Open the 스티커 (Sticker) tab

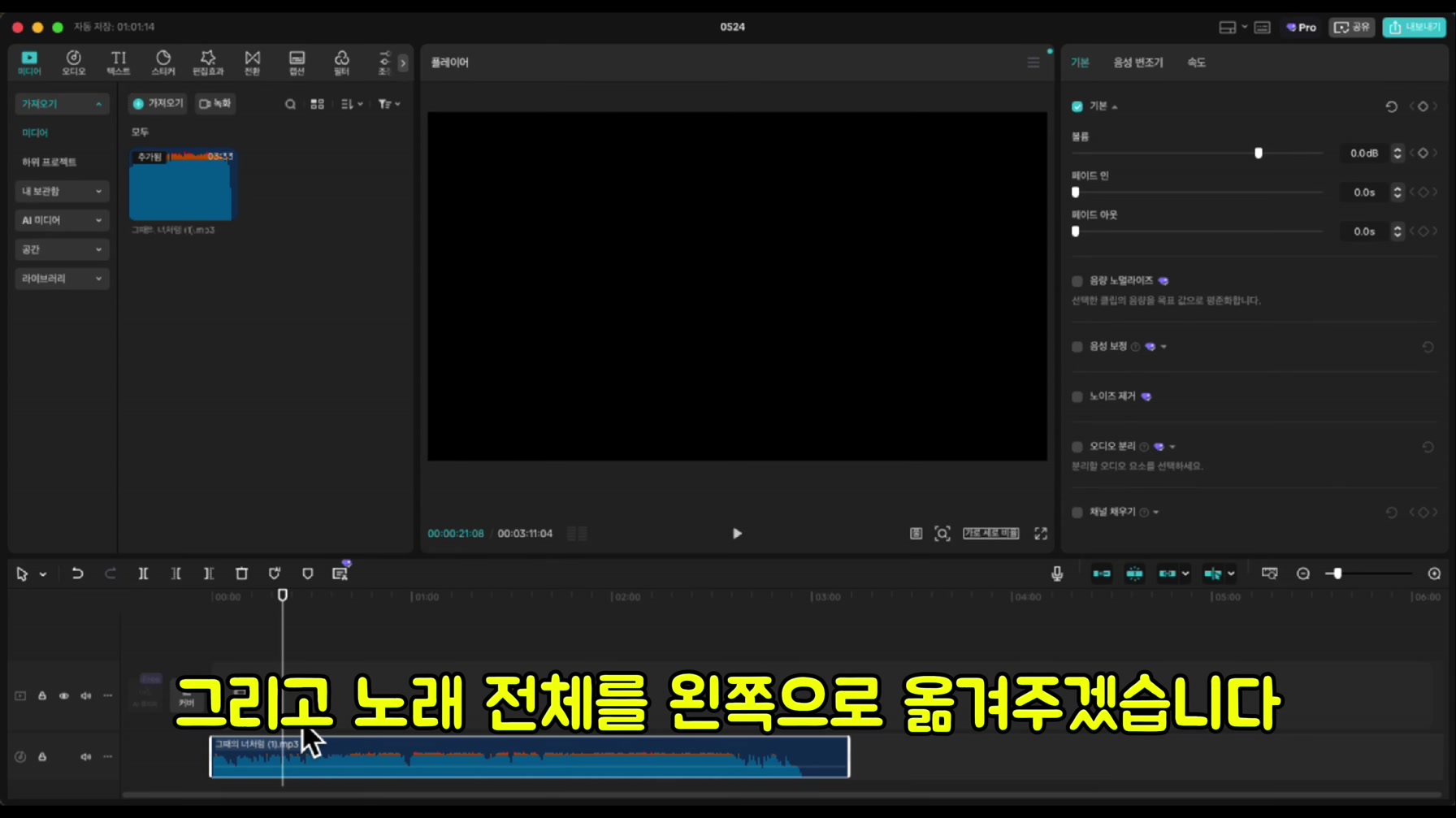(x=163, y=63)
